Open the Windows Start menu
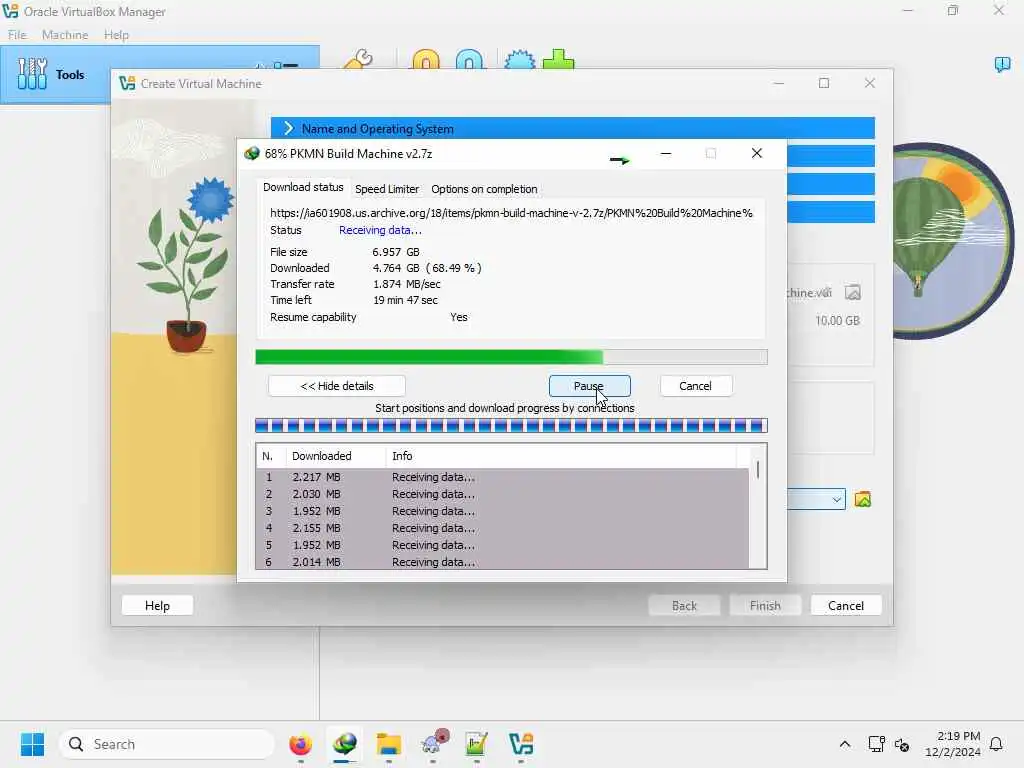Image resolution: width=1024 pixels, height=768 pixels. coord(33,744)
